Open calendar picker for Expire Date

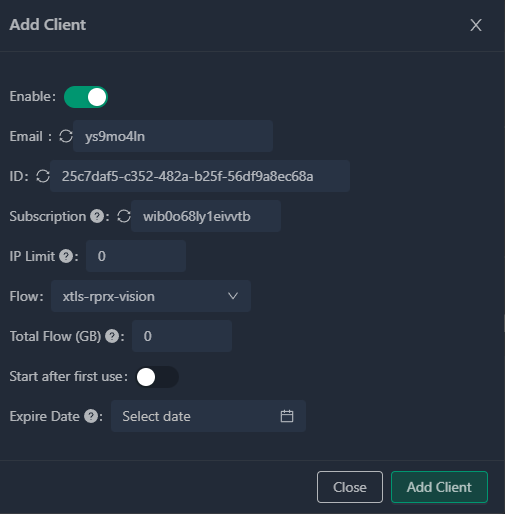click(287, 416)
